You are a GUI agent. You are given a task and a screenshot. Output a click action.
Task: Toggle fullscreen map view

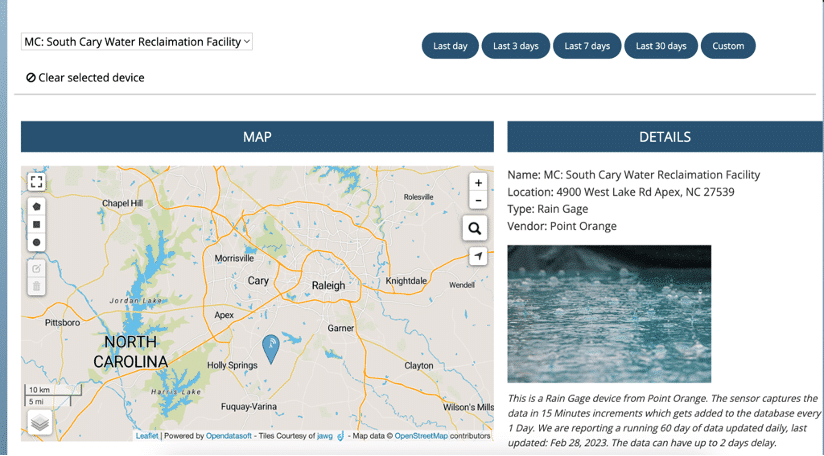tap(37, 182)
